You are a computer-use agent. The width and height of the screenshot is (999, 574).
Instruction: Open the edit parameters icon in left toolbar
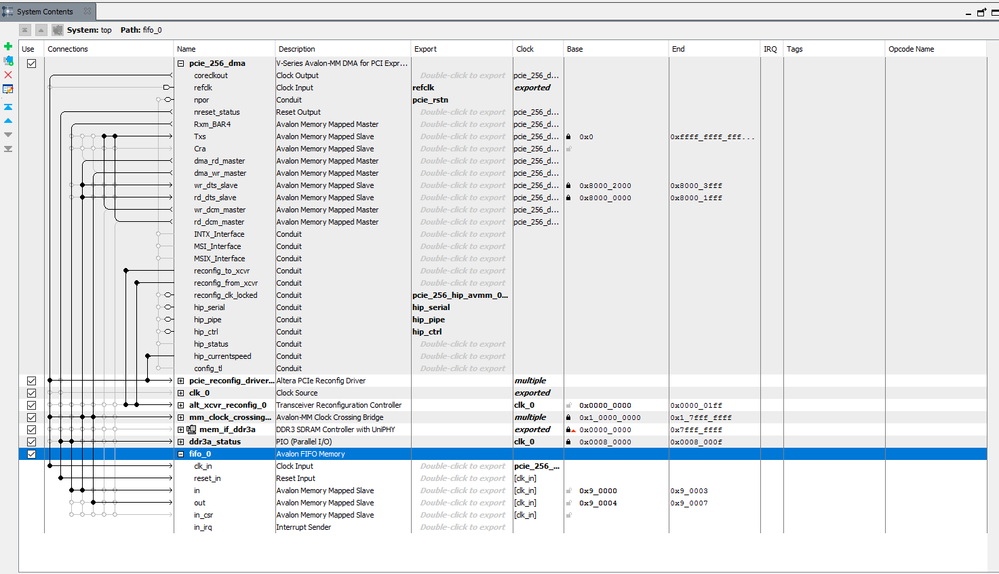pos(8,90)
